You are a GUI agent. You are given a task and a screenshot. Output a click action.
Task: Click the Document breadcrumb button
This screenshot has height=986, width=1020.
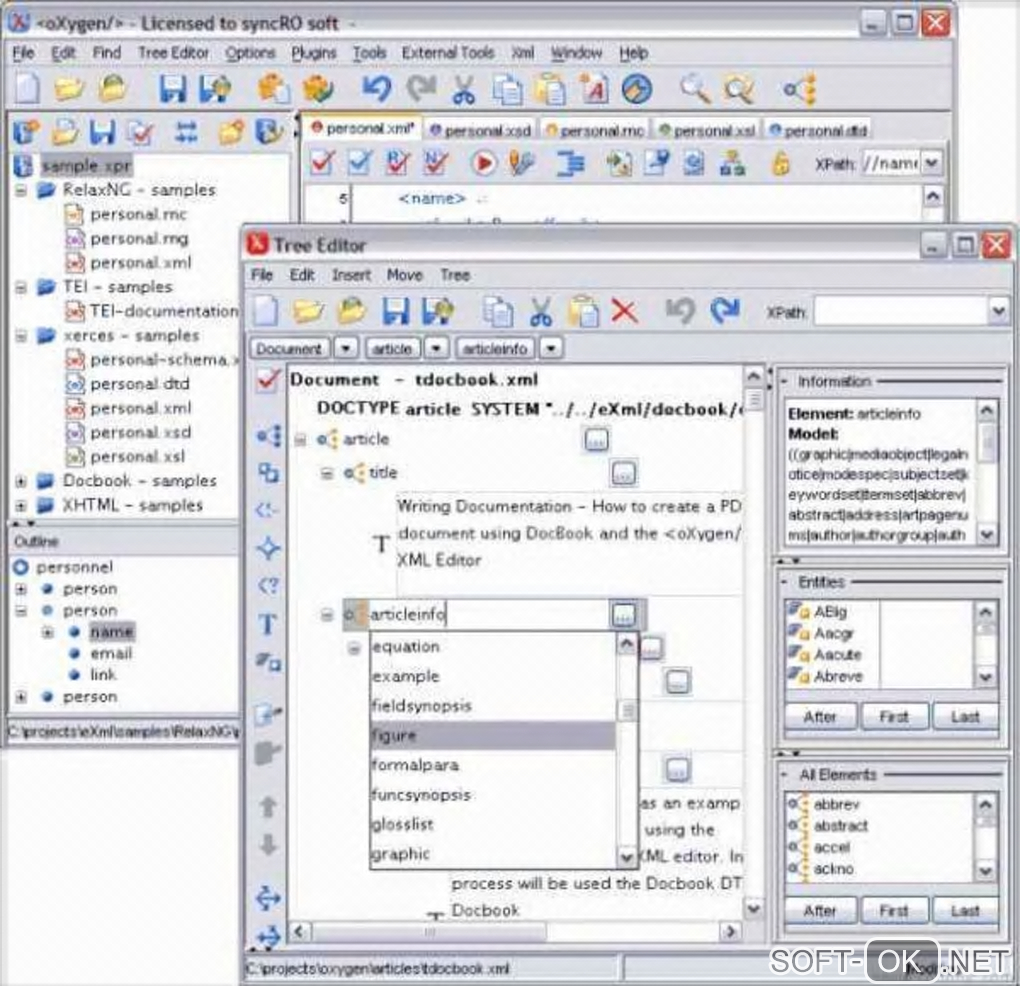[x=289, y=349]
